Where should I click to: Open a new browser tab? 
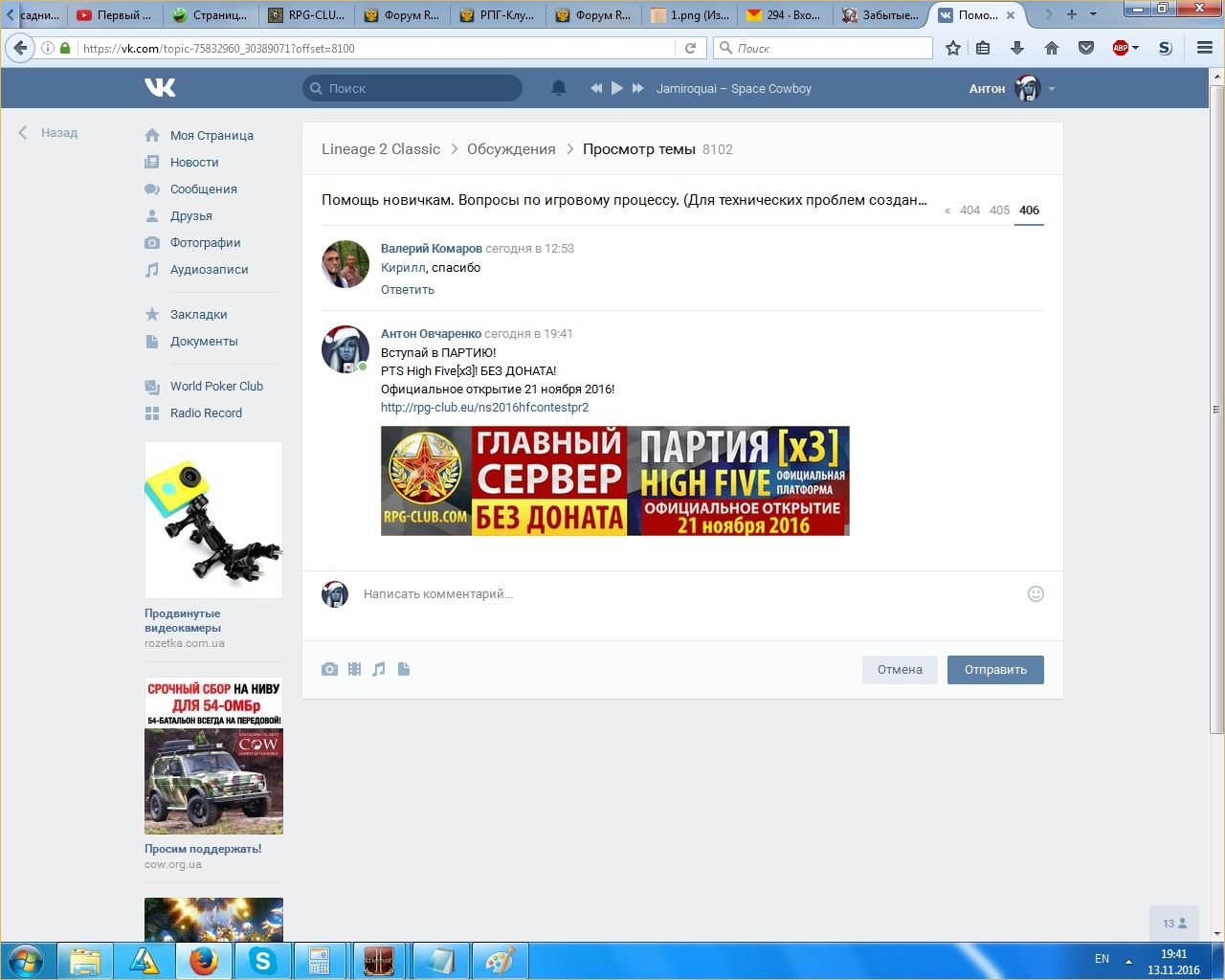coord(1071,14)
